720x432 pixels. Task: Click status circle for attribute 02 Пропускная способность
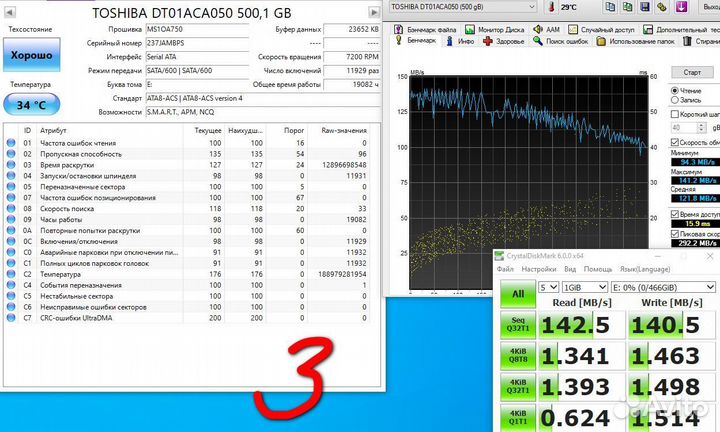(11, 154)
